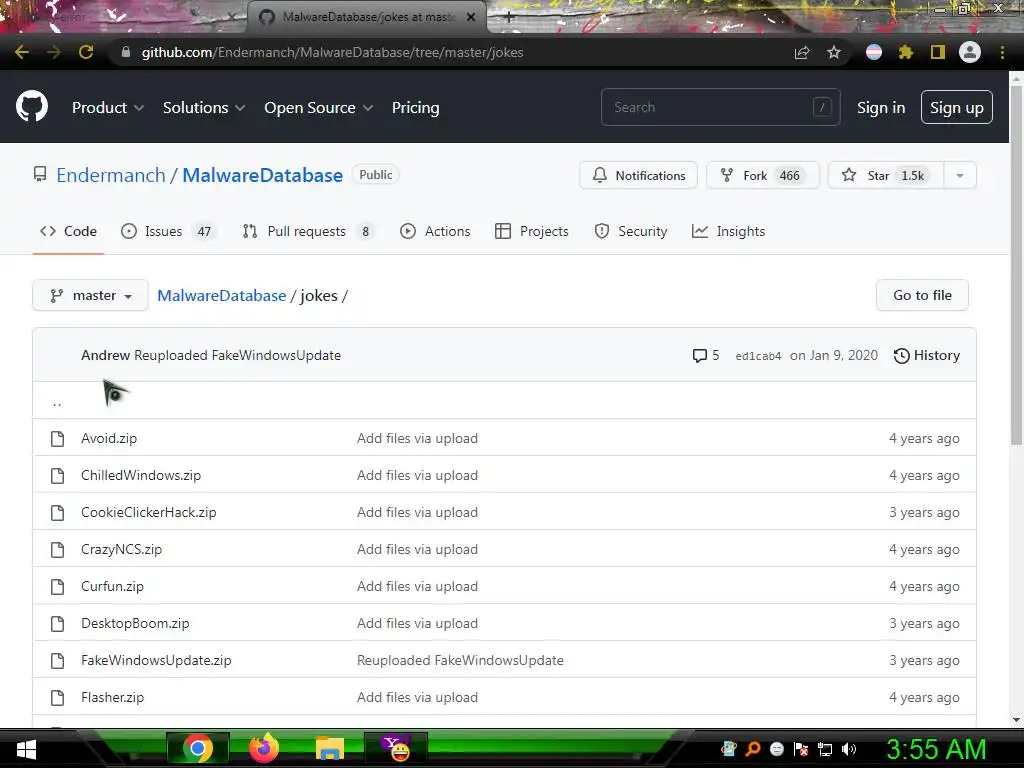Click the file icon beside Avoid.zip

tap(57, 438)
